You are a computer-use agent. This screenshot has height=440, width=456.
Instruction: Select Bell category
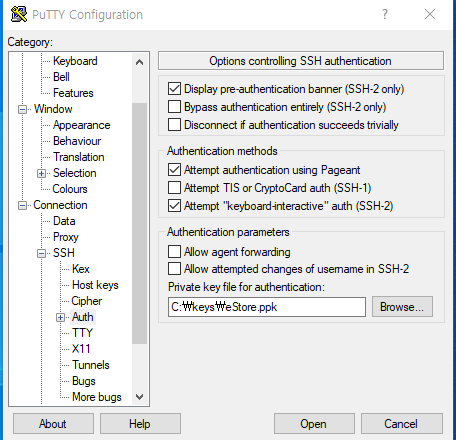(x=61, y=77)
